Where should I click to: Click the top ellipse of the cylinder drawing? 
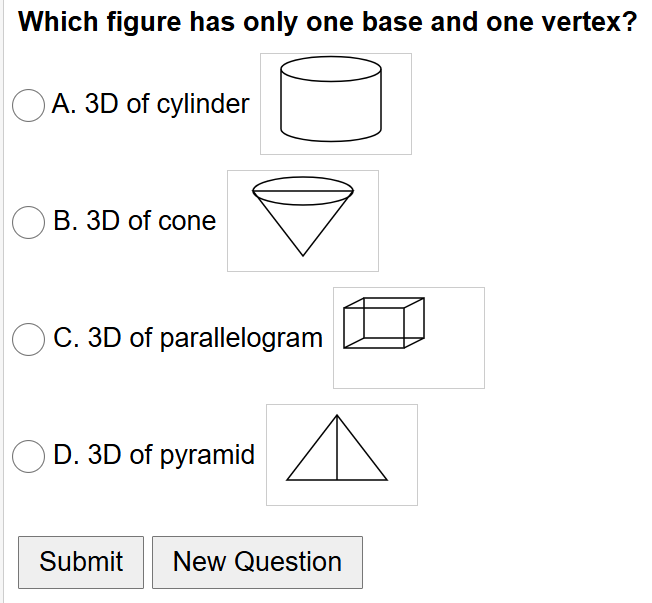coord(331,69)
